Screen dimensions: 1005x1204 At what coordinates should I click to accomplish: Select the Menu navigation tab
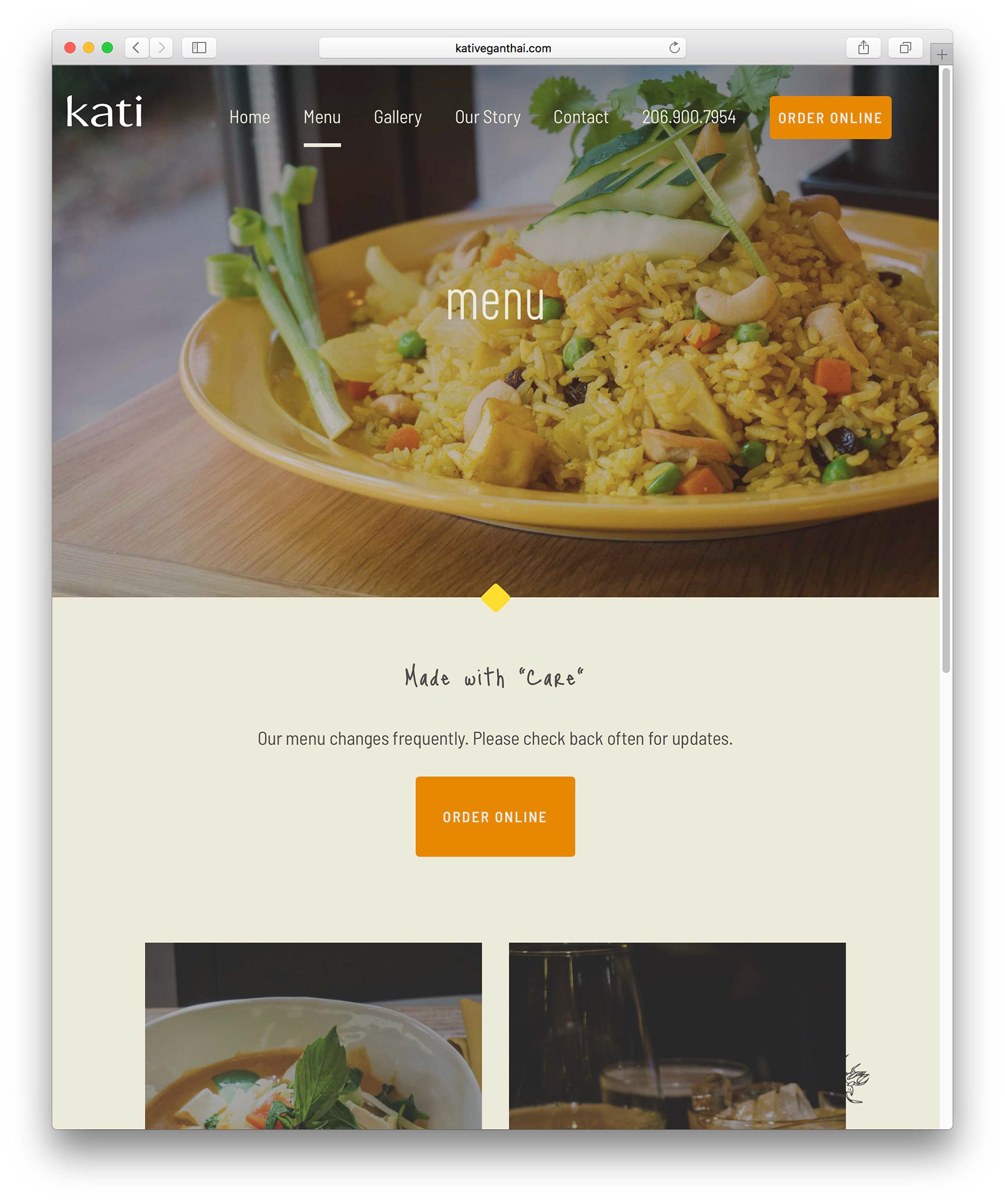(322, 117)
